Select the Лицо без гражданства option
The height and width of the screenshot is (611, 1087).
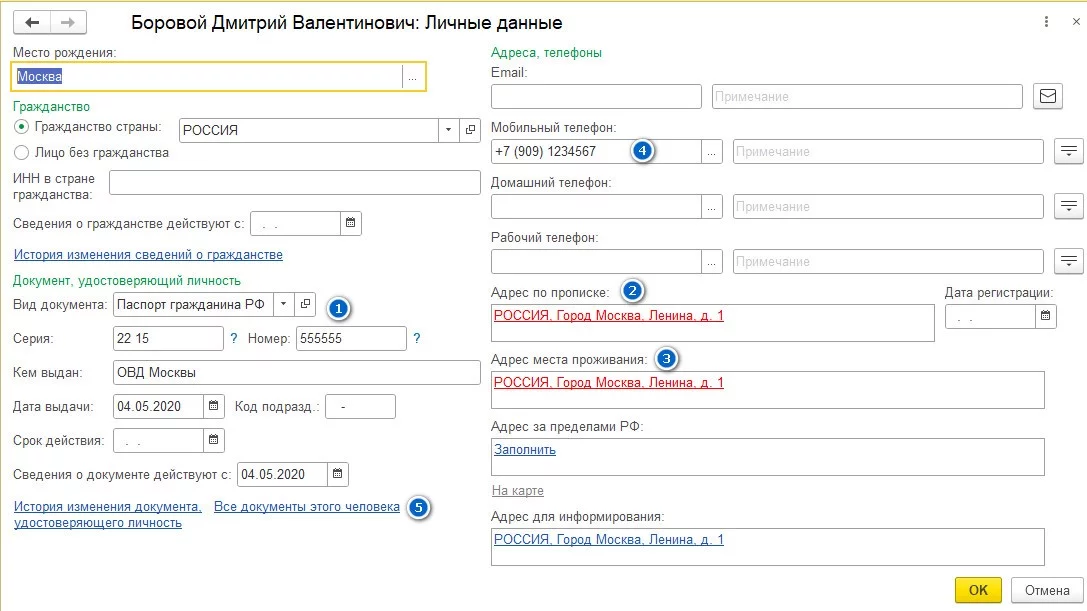[21, 153]
